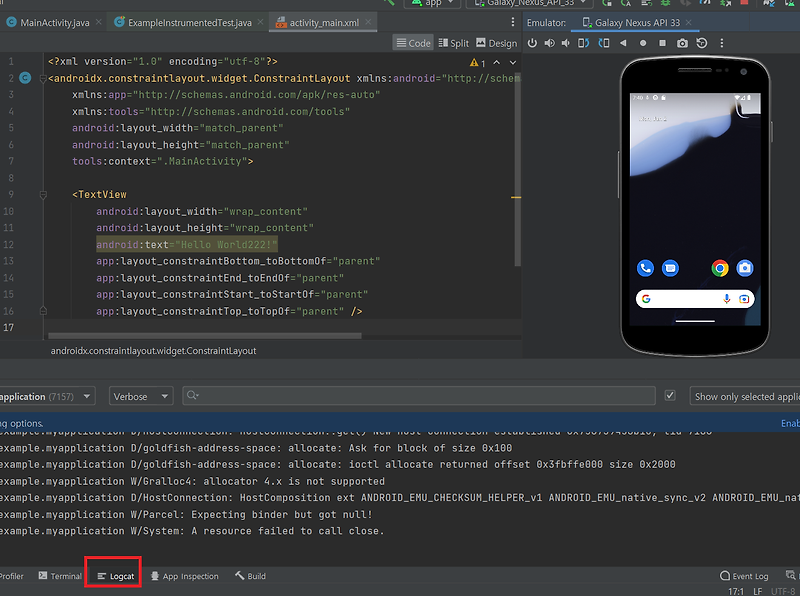Open editor tabs three-dot menu
This screenshot has width=800, height=596.
[513, 22]
